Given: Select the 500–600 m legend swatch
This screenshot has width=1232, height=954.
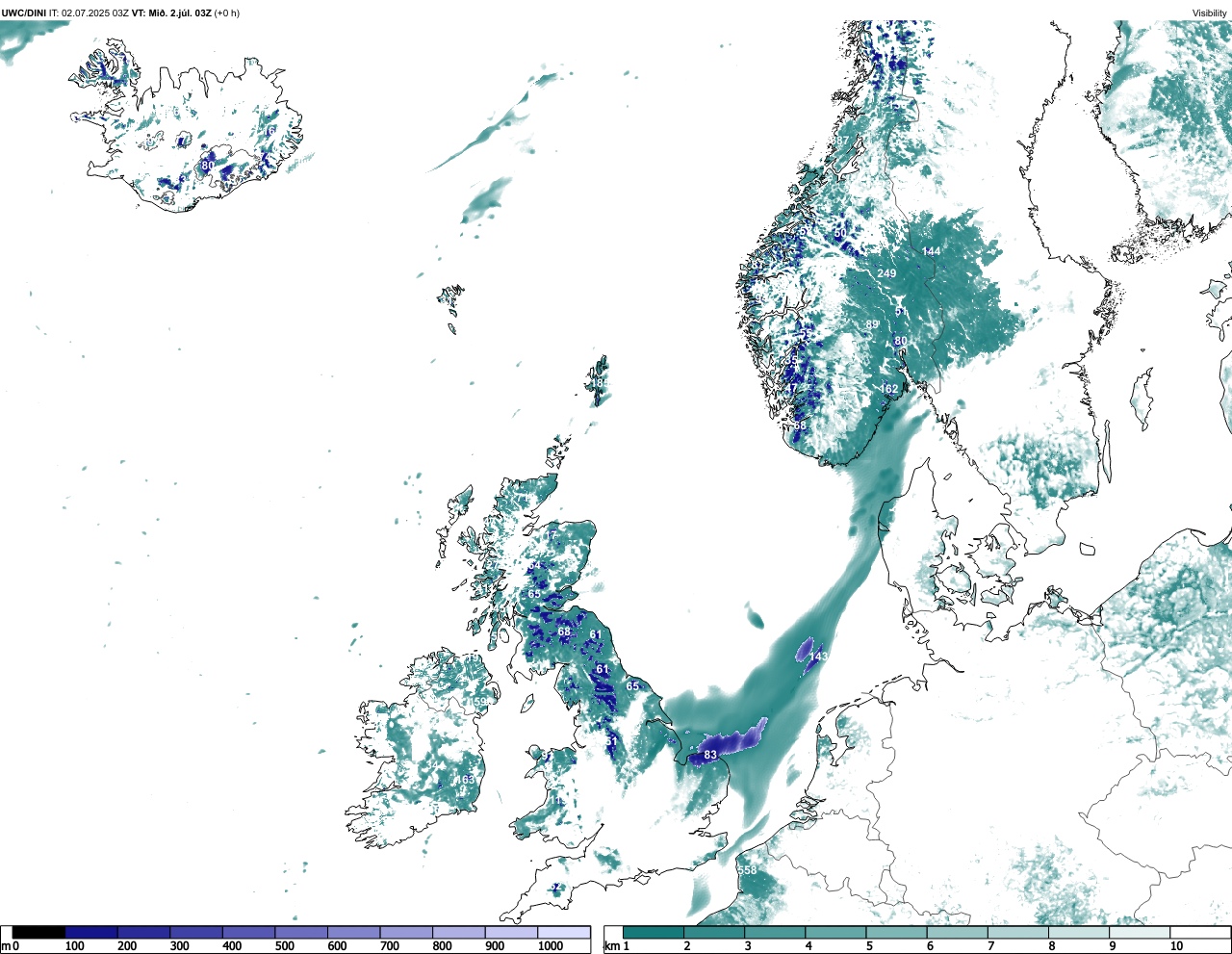Looking at the screenshot, I should point(301,932).
